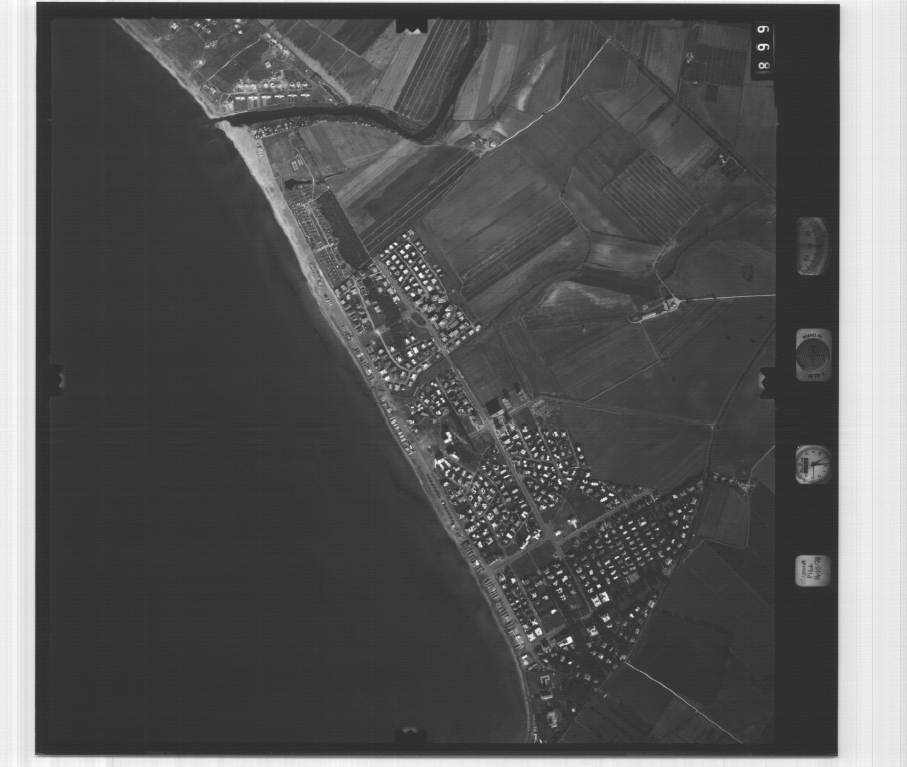907x767 pixels.
Task: Click the handwritten data note card
Action: click(x=812, y=571)
